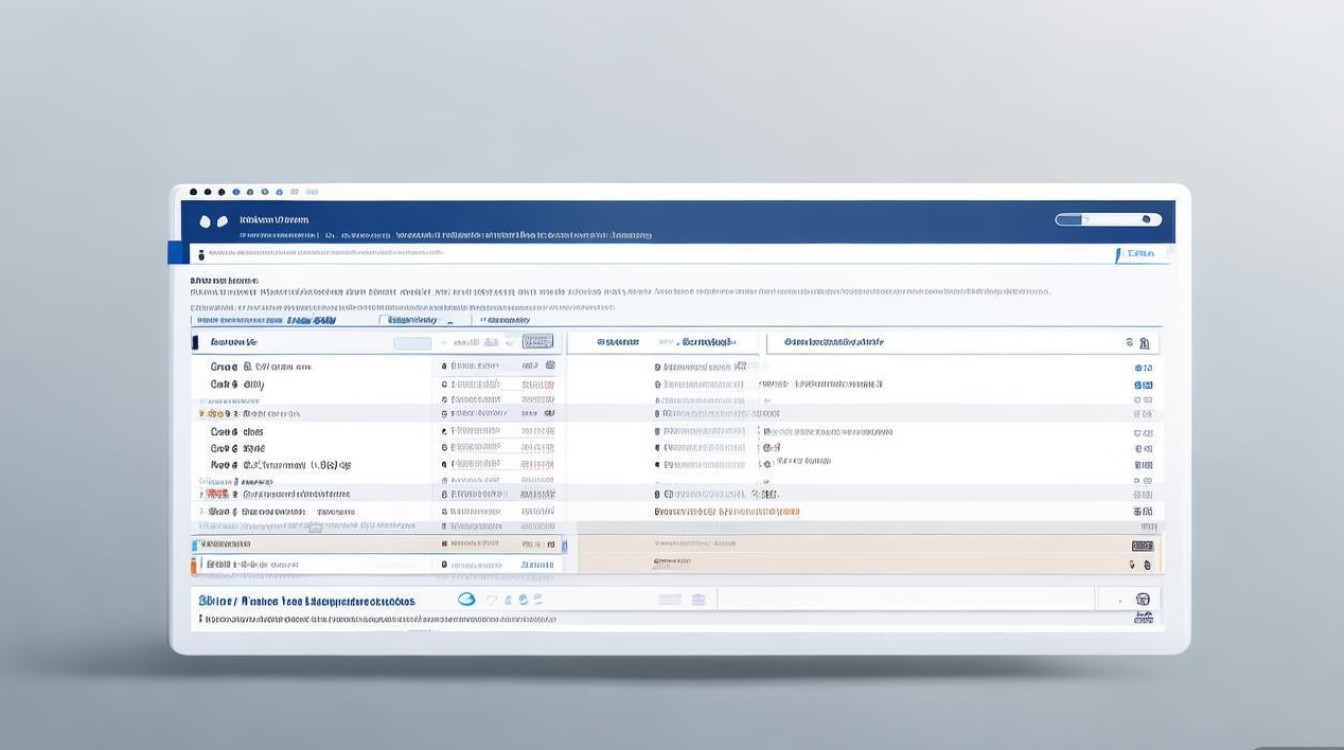
Task: Click the round icon at the bottom bar's right end
Action: pyautogui.click(x=1143, y=599)
